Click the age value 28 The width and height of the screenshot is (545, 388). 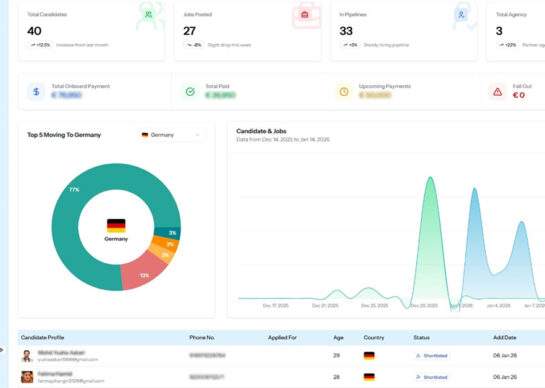[336, 377]
